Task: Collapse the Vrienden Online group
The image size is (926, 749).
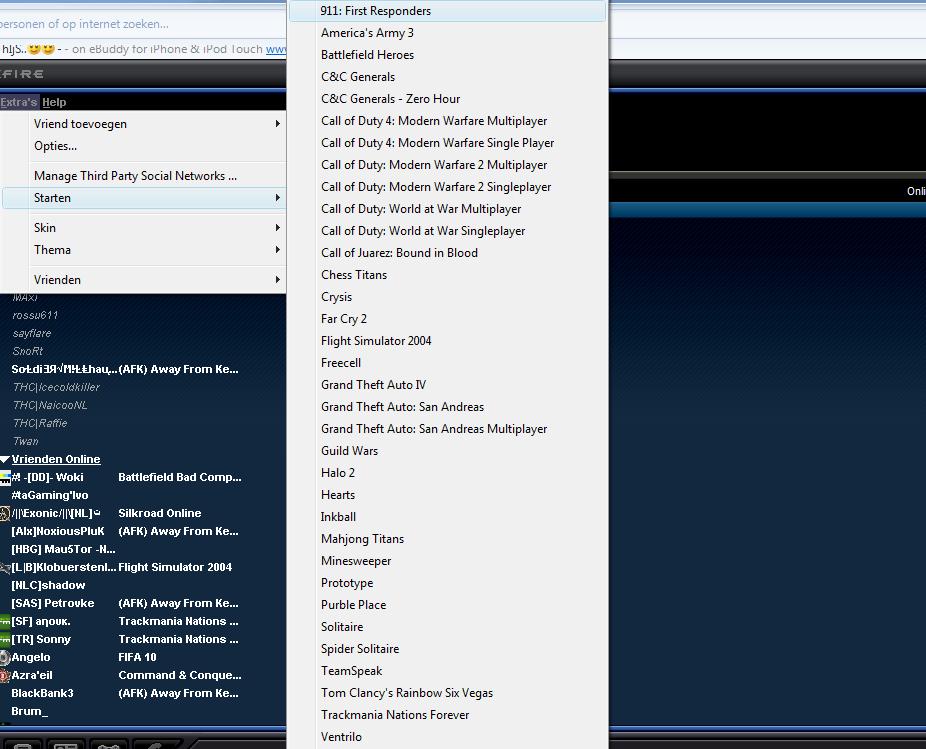Action: [5, 460]
